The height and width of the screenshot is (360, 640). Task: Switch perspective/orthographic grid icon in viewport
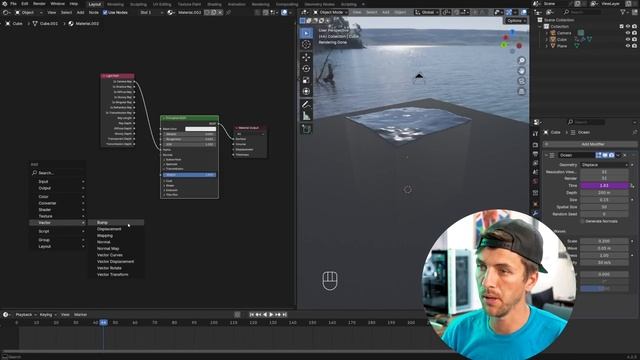point(521,91)
